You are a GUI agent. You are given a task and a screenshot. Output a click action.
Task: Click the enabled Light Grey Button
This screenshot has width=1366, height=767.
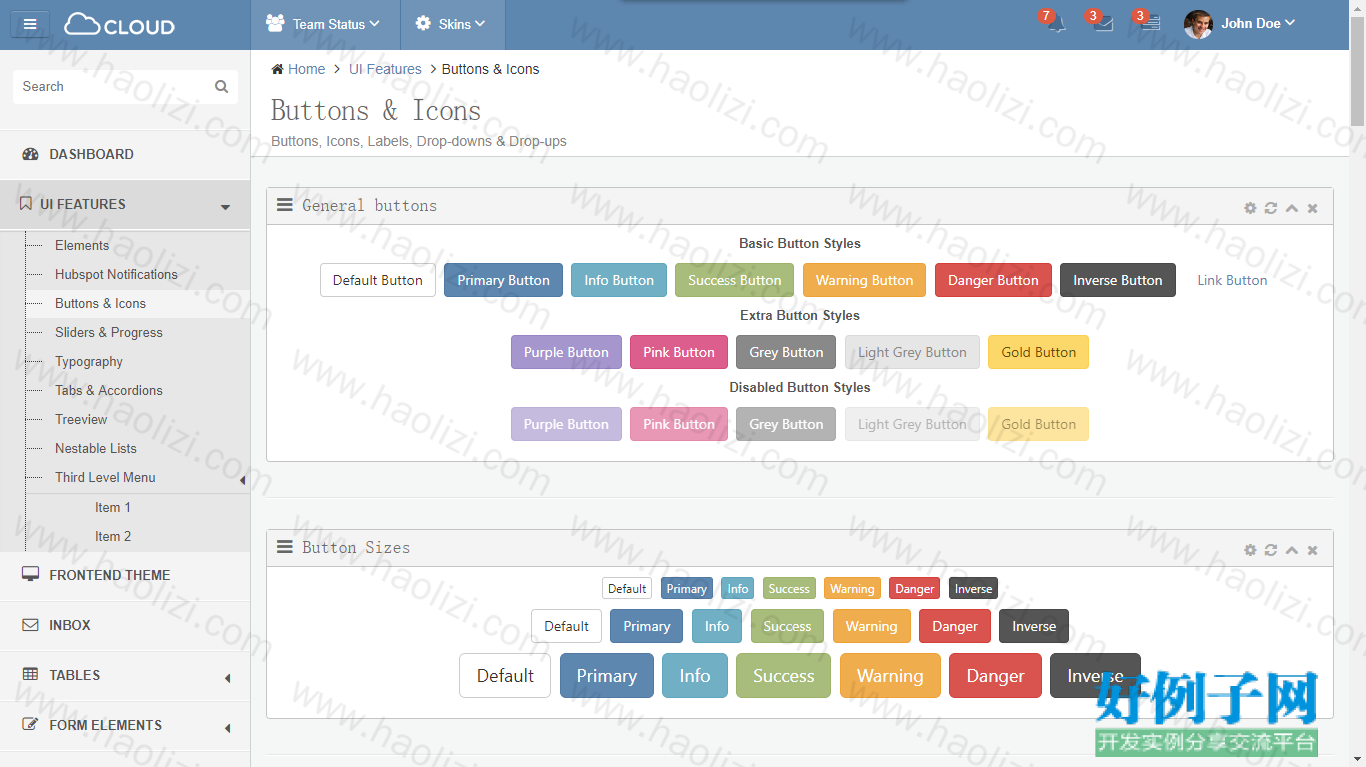[x=912, y=353]
